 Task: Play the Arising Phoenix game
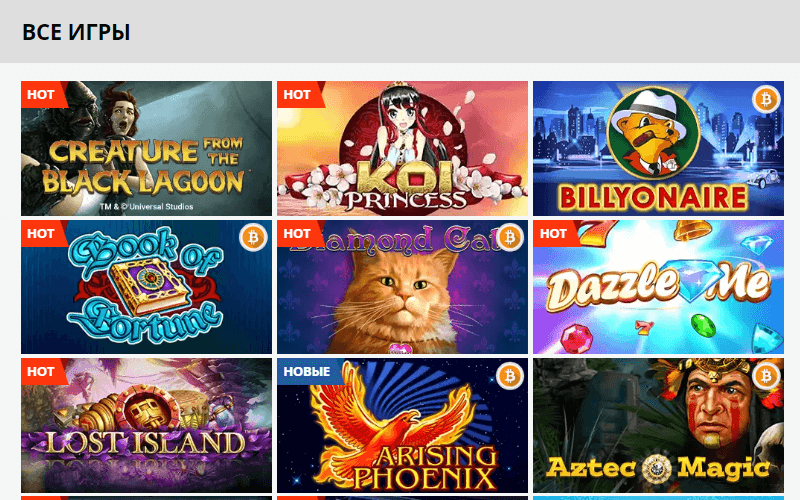tap(403, 426)
